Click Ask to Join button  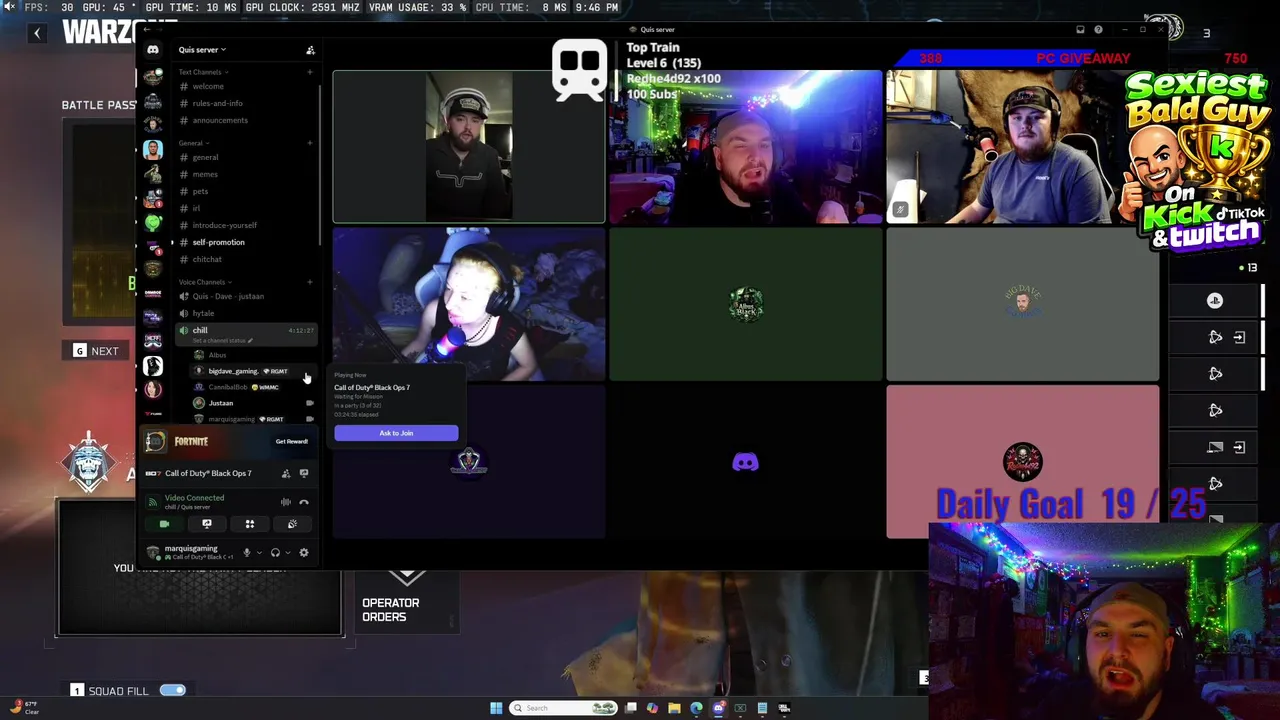click(396, 433)
